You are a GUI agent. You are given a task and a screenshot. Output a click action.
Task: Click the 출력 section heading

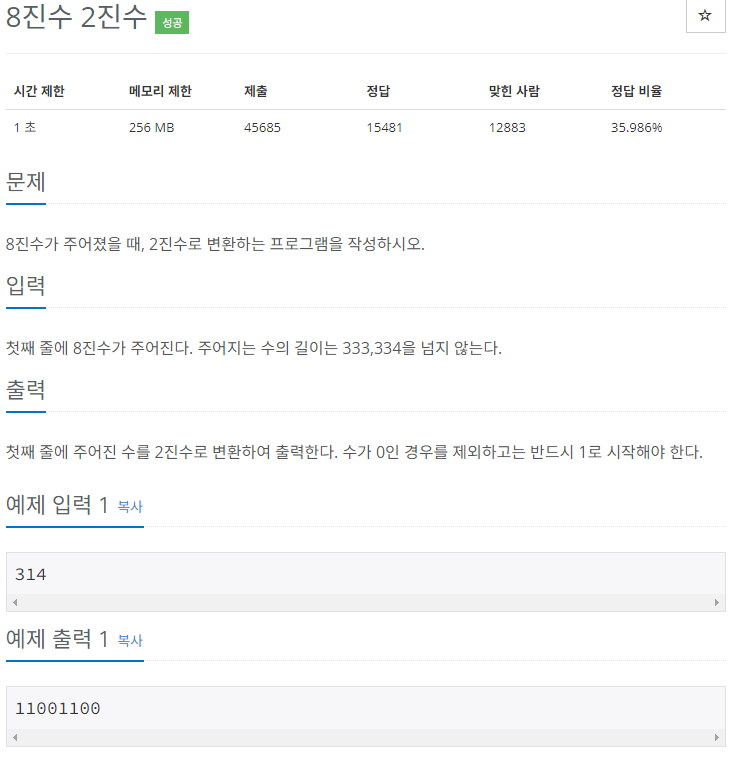click(26, 390)
